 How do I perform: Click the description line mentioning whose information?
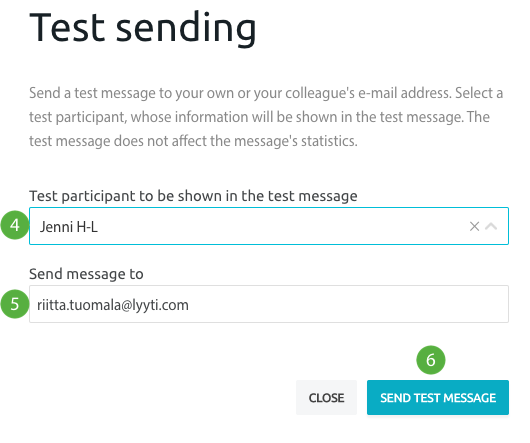259,117
